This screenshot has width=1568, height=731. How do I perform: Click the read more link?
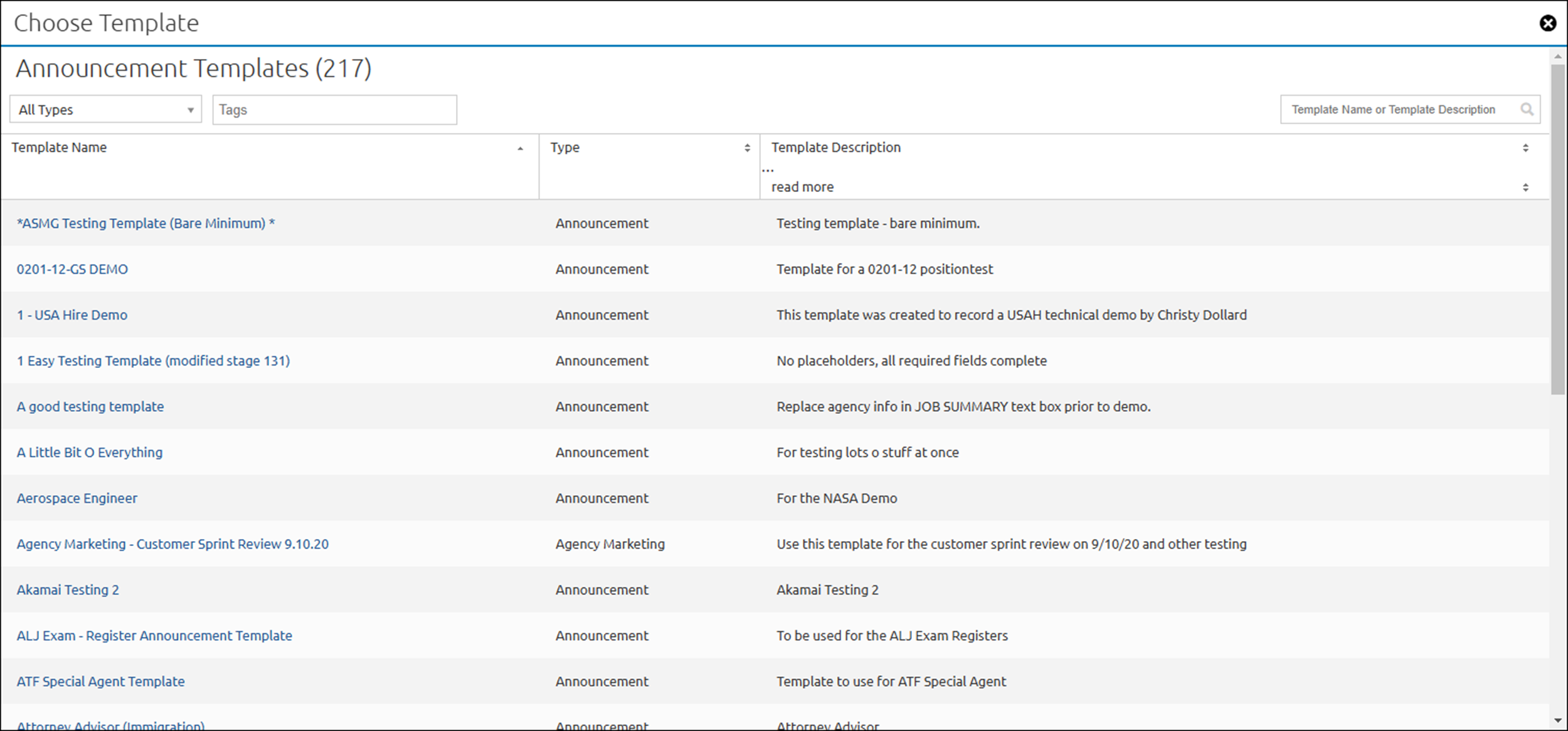pos(802,187)
